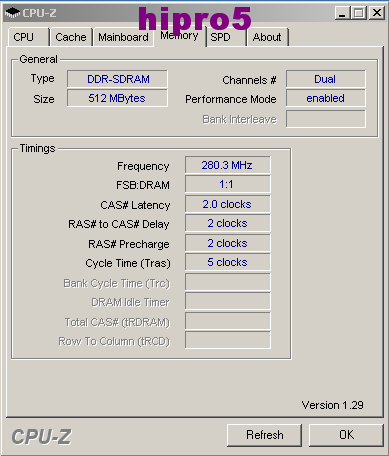
Task: Click the Performance Mode enabled value
Action: pos(326,98)
